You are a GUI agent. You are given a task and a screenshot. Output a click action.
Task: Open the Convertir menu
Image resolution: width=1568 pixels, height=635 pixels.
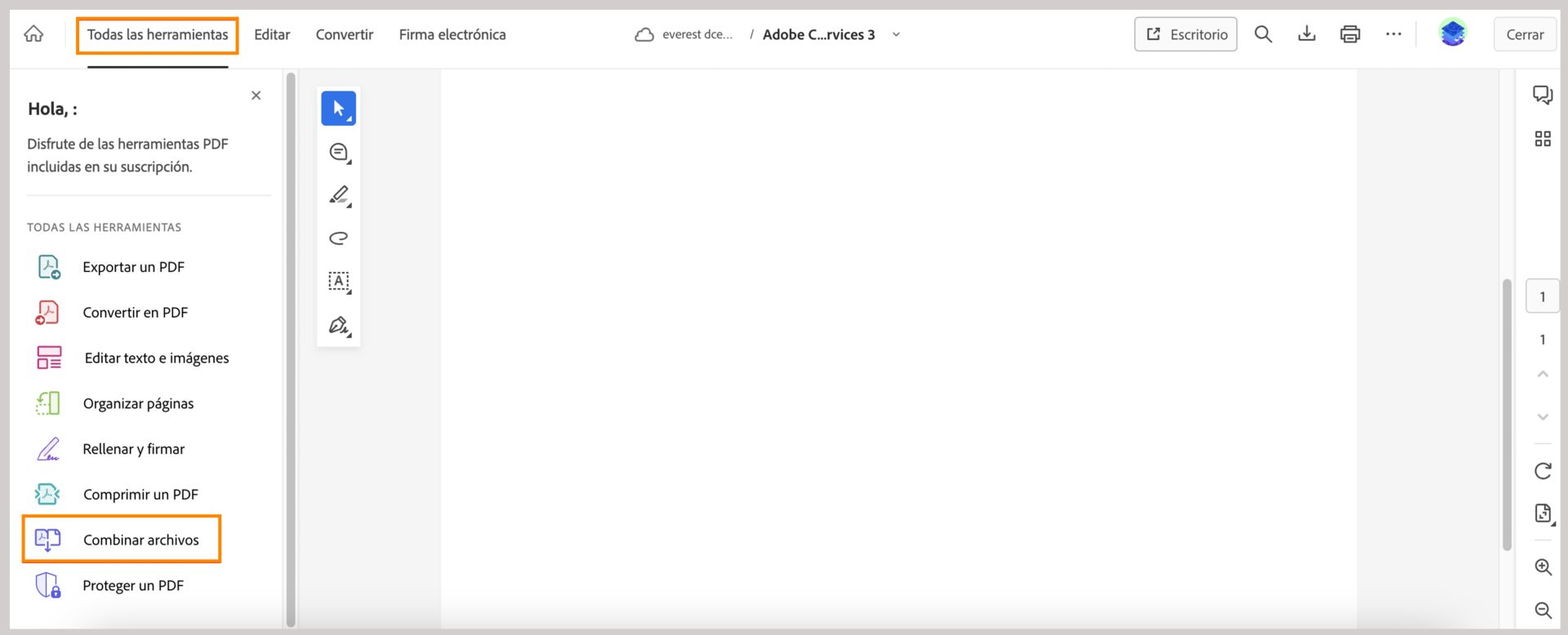[345, 35]
